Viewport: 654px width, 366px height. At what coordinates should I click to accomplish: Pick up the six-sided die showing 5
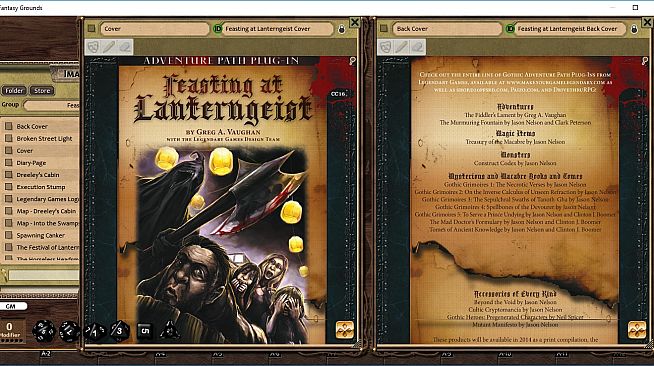145,331
